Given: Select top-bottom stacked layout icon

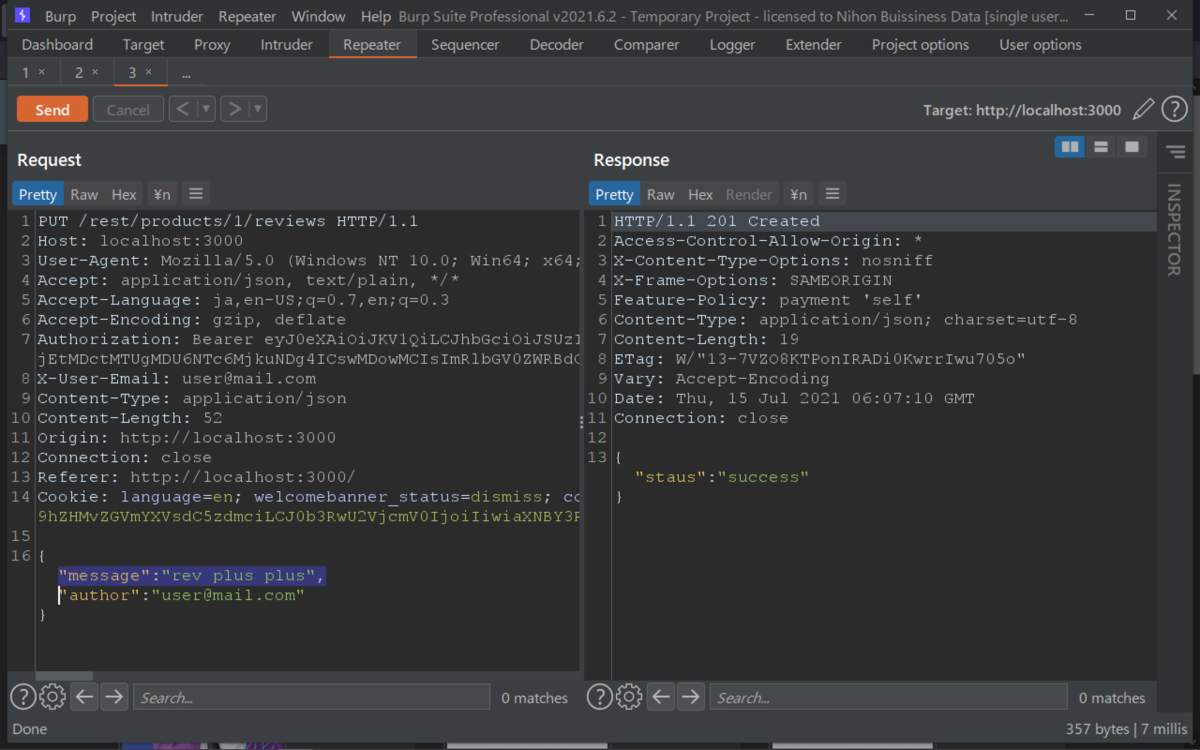Looking at the screenshot, I should coord(1101,147).
